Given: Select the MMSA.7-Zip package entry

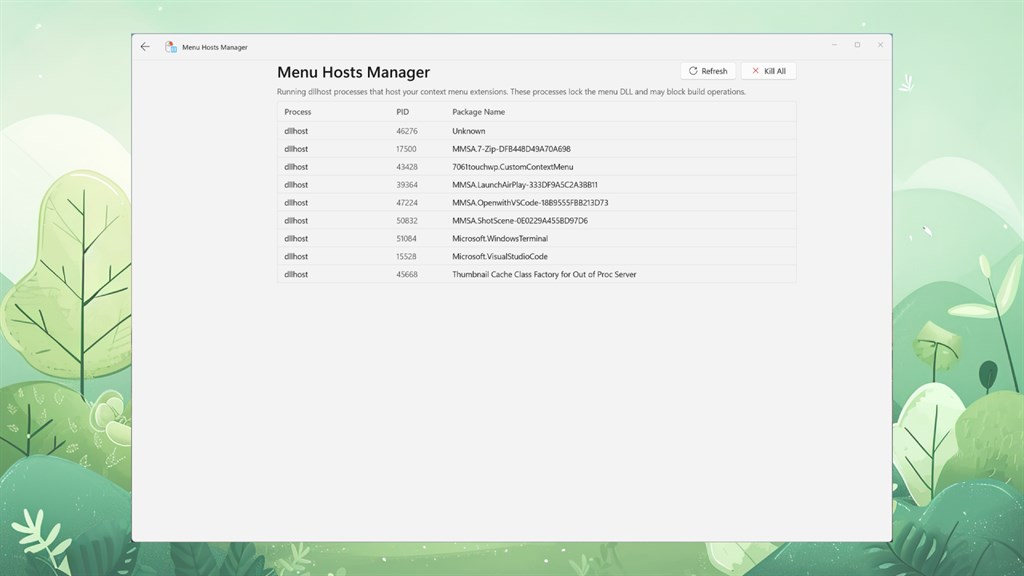Looking at the screenshot, I should click(x=511, y=149).
